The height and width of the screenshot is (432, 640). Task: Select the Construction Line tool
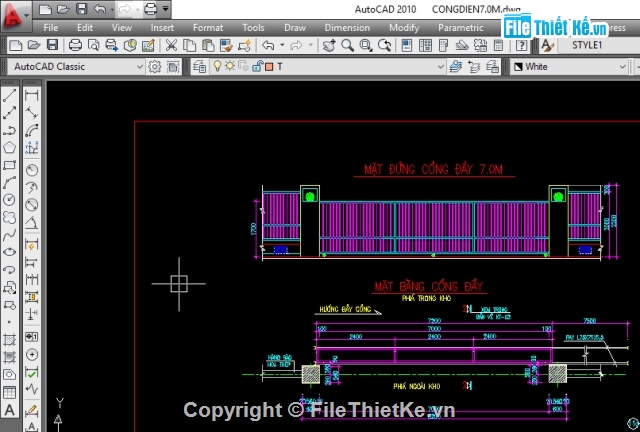(x=9, y=113)
